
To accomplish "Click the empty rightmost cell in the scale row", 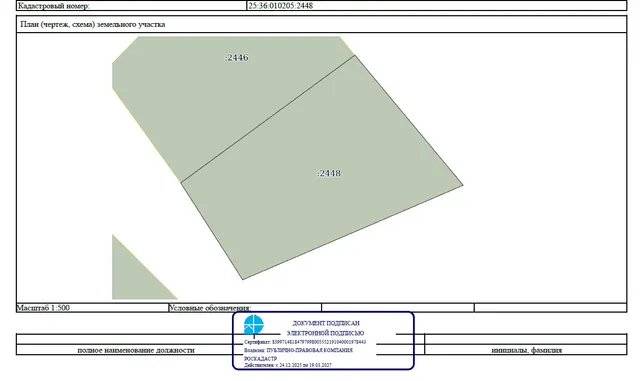I will point(551,308).
